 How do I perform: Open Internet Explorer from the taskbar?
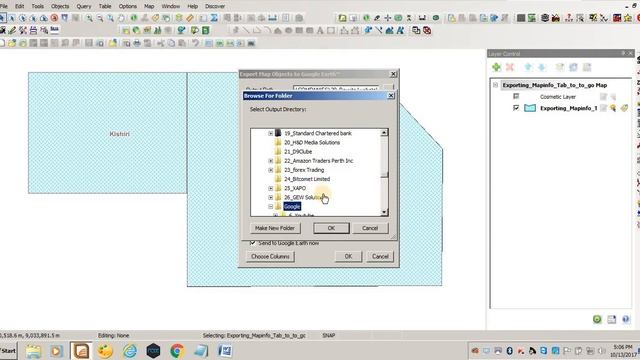pos(130,351)
